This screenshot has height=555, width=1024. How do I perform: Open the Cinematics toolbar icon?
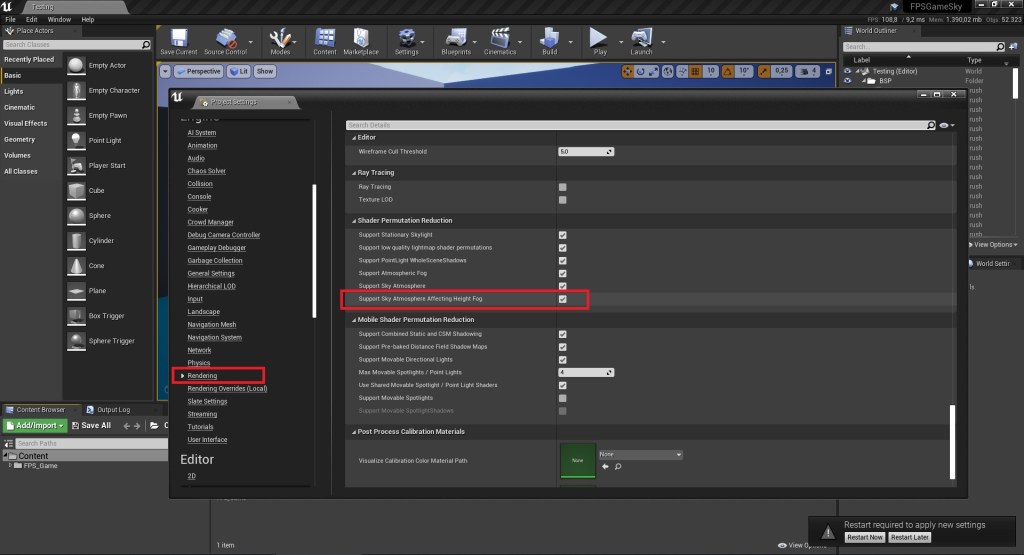pos(500,41)
